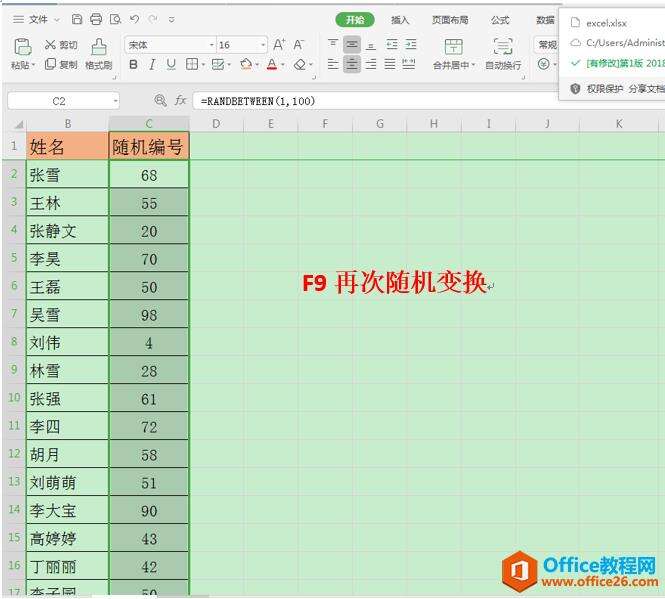Click the zoom magnifier icon beside fx
This screenshot has width=665, height=599.
(x=160, y=101)
